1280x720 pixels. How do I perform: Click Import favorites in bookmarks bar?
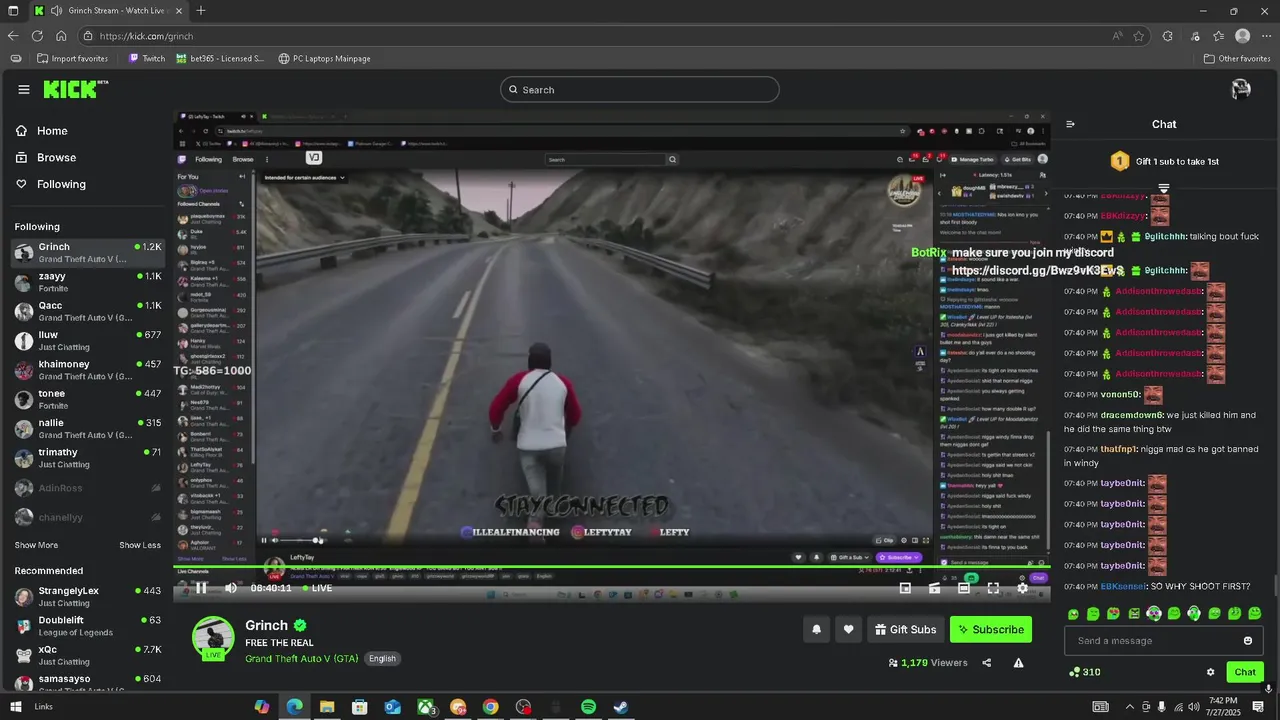pyautogui.click(x=72, y=59)
